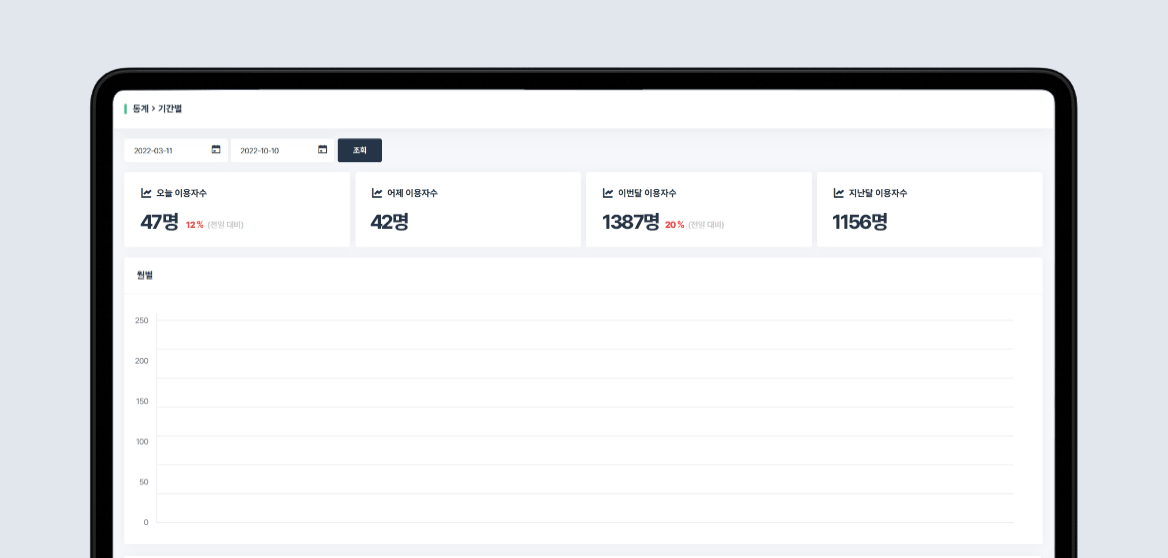Click the red 12% change indicator
The height and width of the screenshot is (558, 1168).
[194, 225]
